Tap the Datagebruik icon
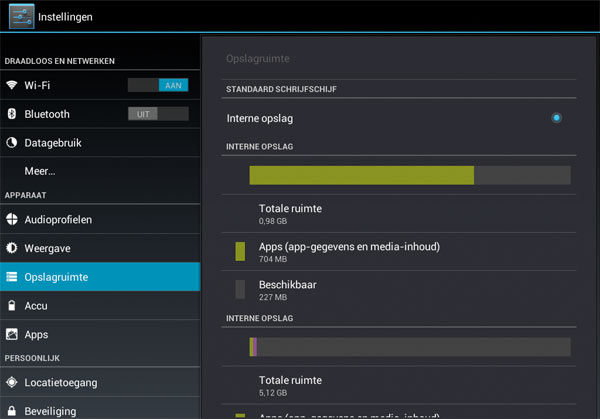 pos(12,143)
